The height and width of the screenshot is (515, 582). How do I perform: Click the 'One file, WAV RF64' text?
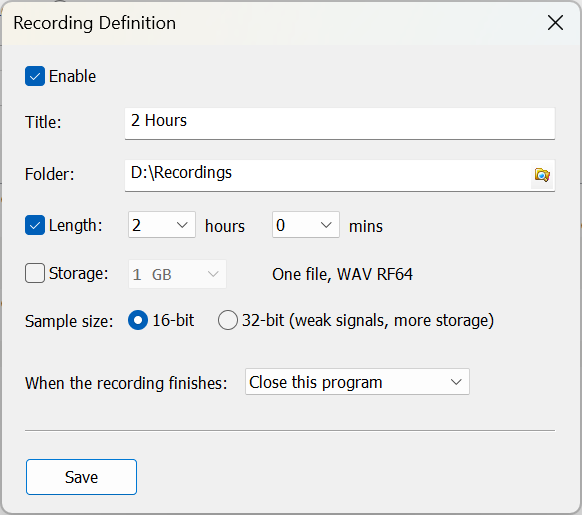[342, 274]
